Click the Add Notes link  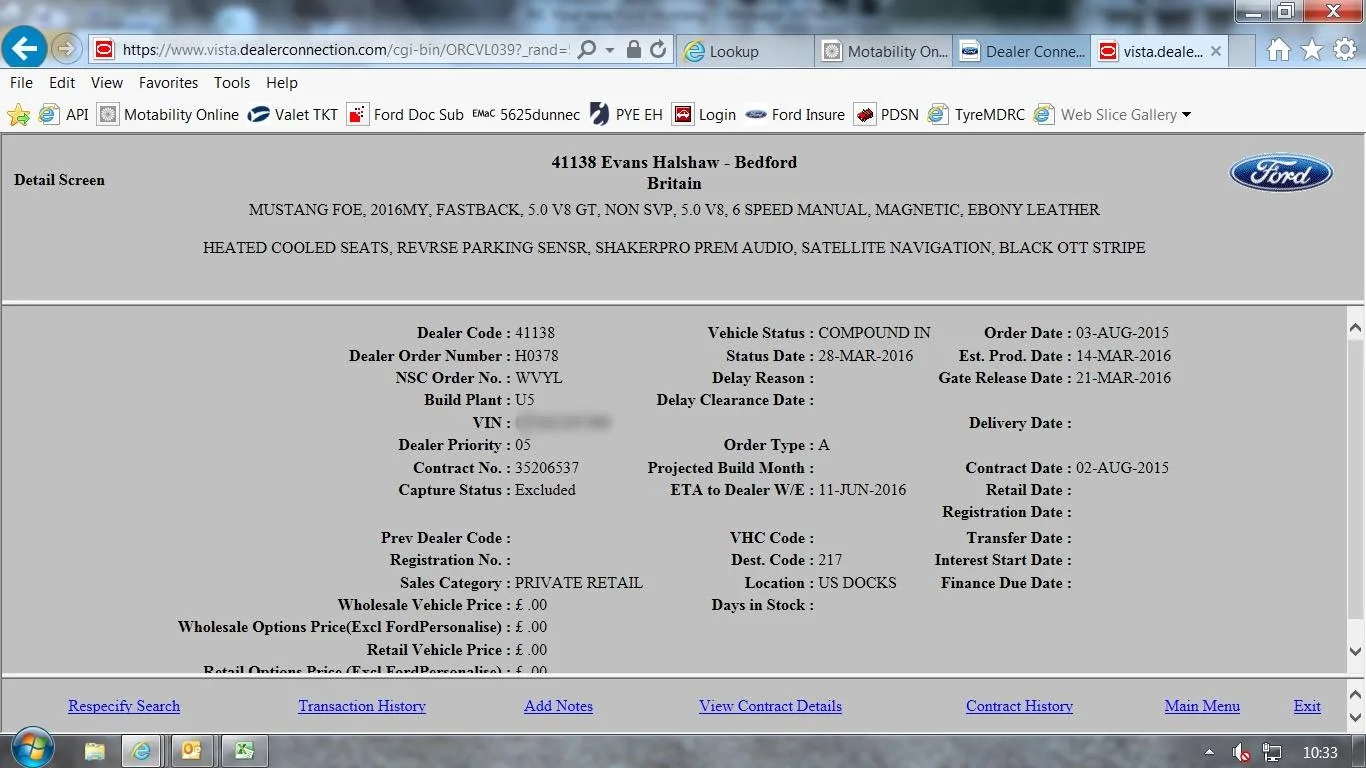558,706
